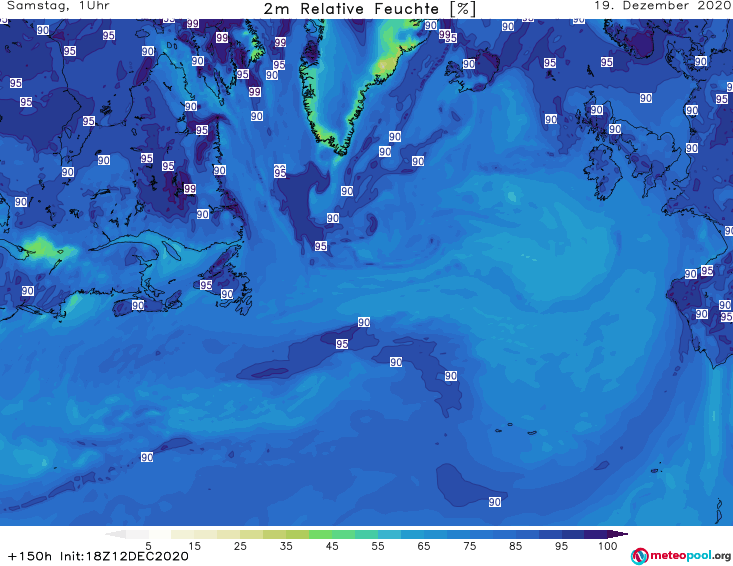Click the colorbar scale value 45
This screenshot has height=566, width=733.
click(332, 546)
